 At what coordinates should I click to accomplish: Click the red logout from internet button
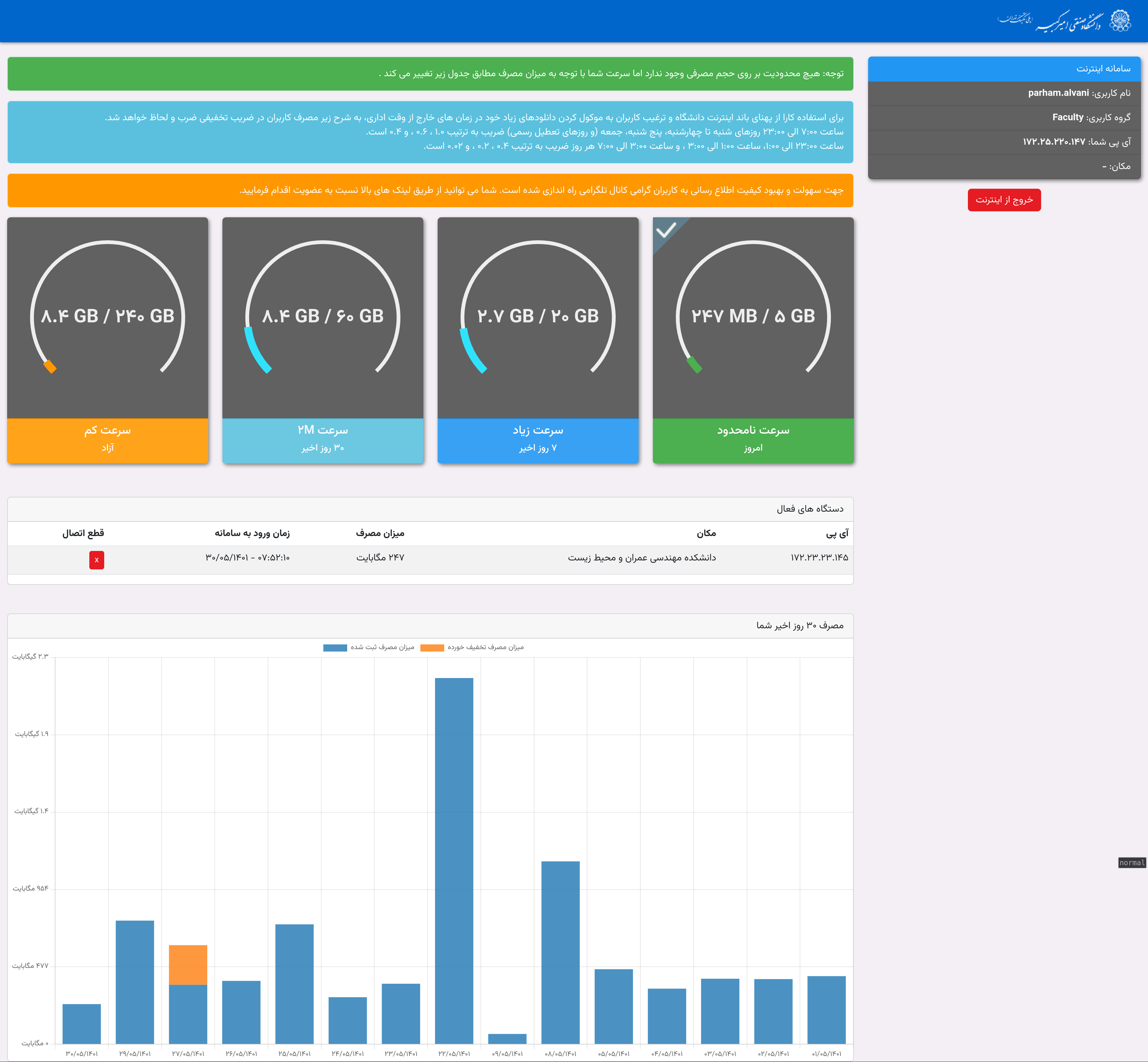1004,200
